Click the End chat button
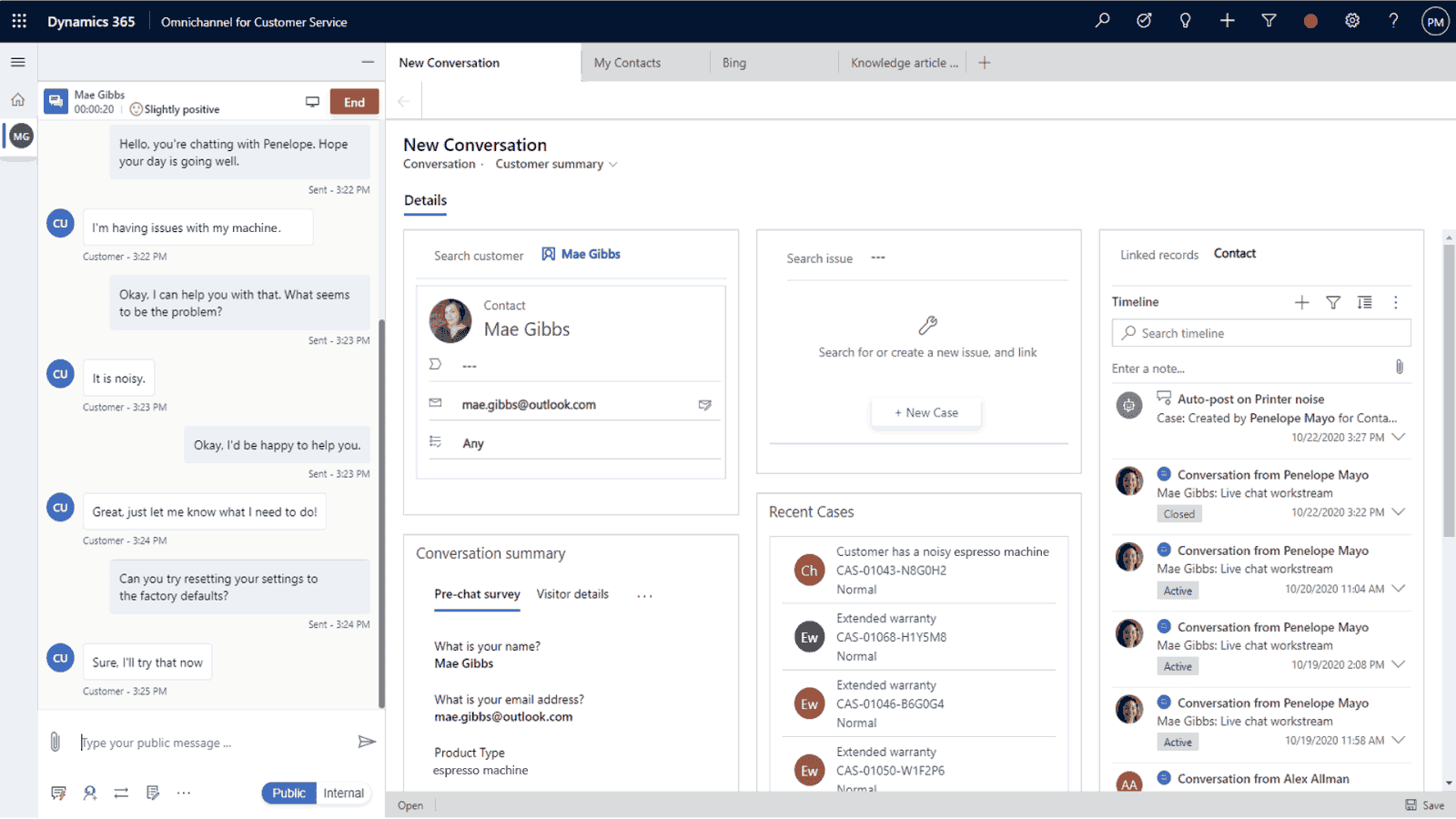 pyautogui.click(x=354, y=101)
